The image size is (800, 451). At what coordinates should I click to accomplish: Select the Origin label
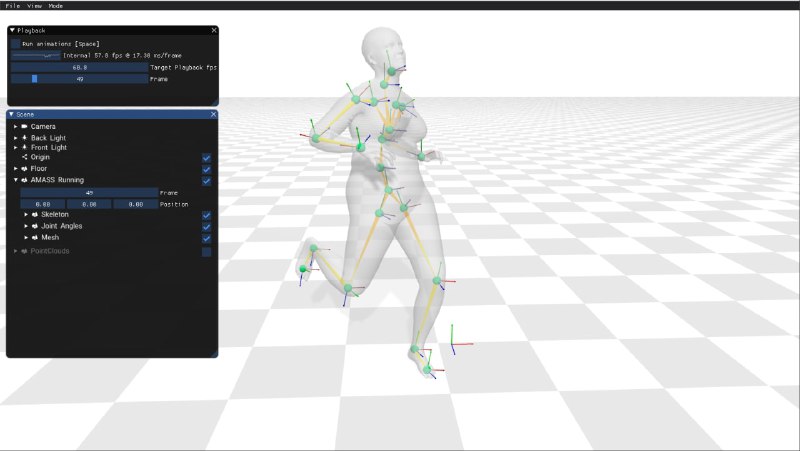click(40, 157)
